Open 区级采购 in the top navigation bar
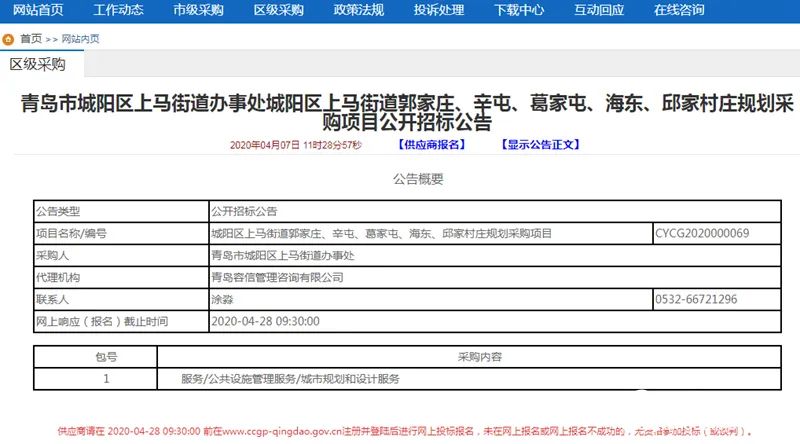This screenshot has width=800, height=444. 278,11
